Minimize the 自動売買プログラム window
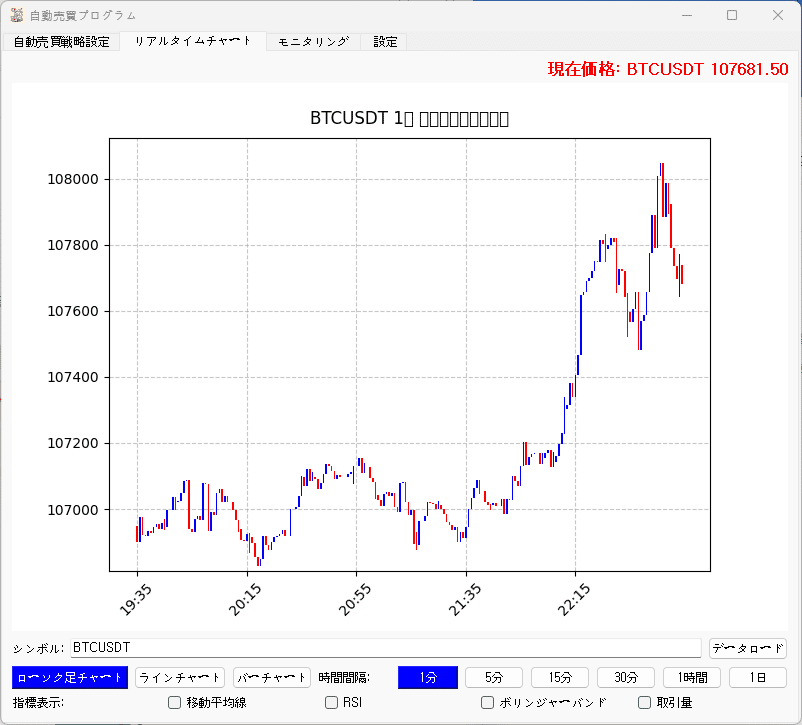This screenshot has height=725, width=802. 687,15
